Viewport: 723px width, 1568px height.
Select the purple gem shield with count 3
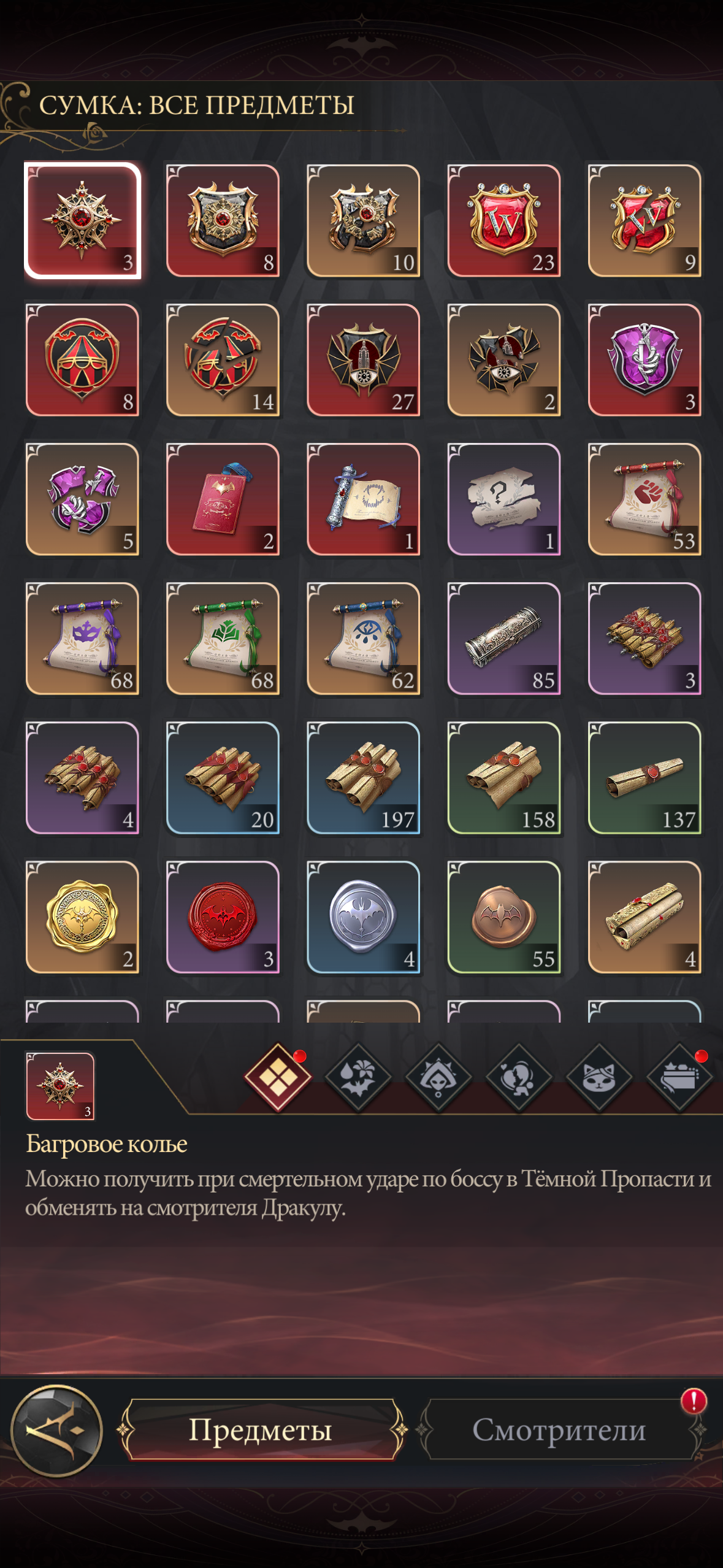(645, 360)
